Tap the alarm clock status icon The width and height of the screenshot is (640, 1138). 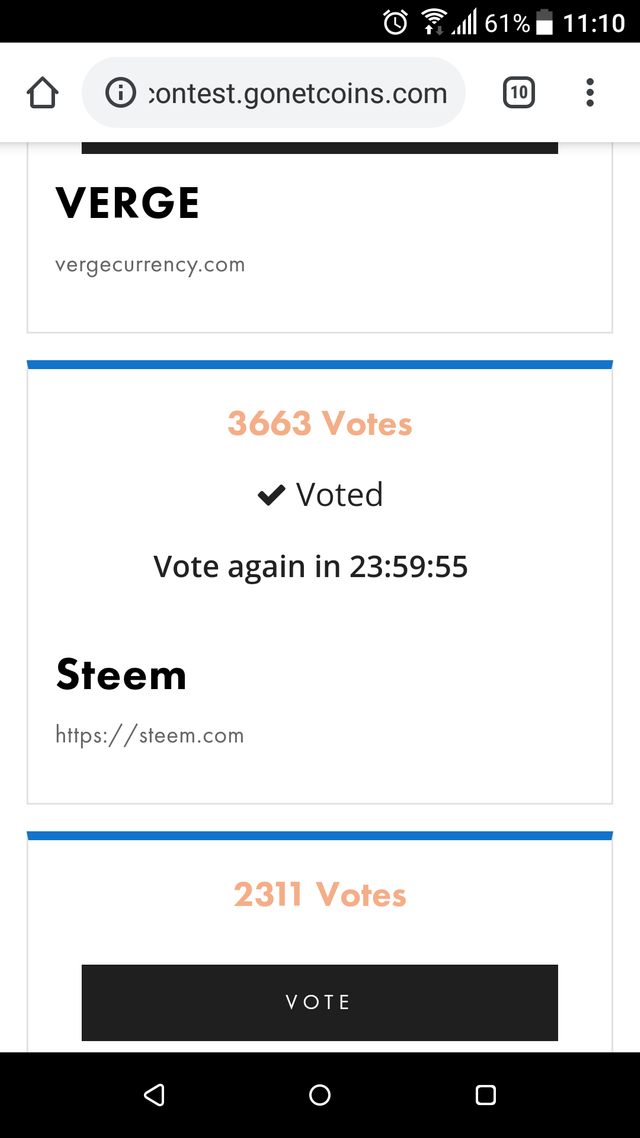[396, 22]
